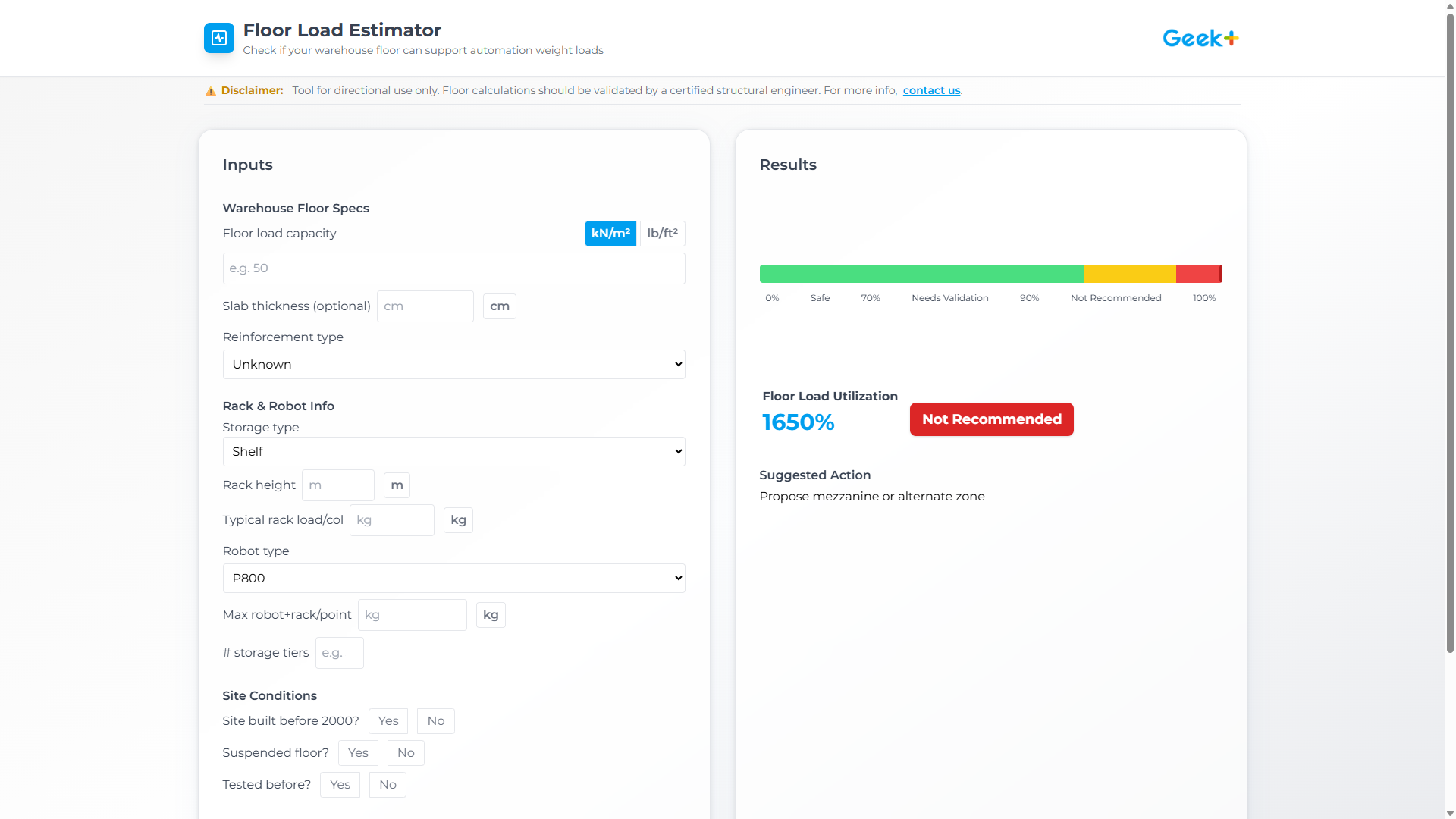1456x819 pixels.
Task: Click the Floor Load Estimator app icon
Action: click(x=219, y=38)
